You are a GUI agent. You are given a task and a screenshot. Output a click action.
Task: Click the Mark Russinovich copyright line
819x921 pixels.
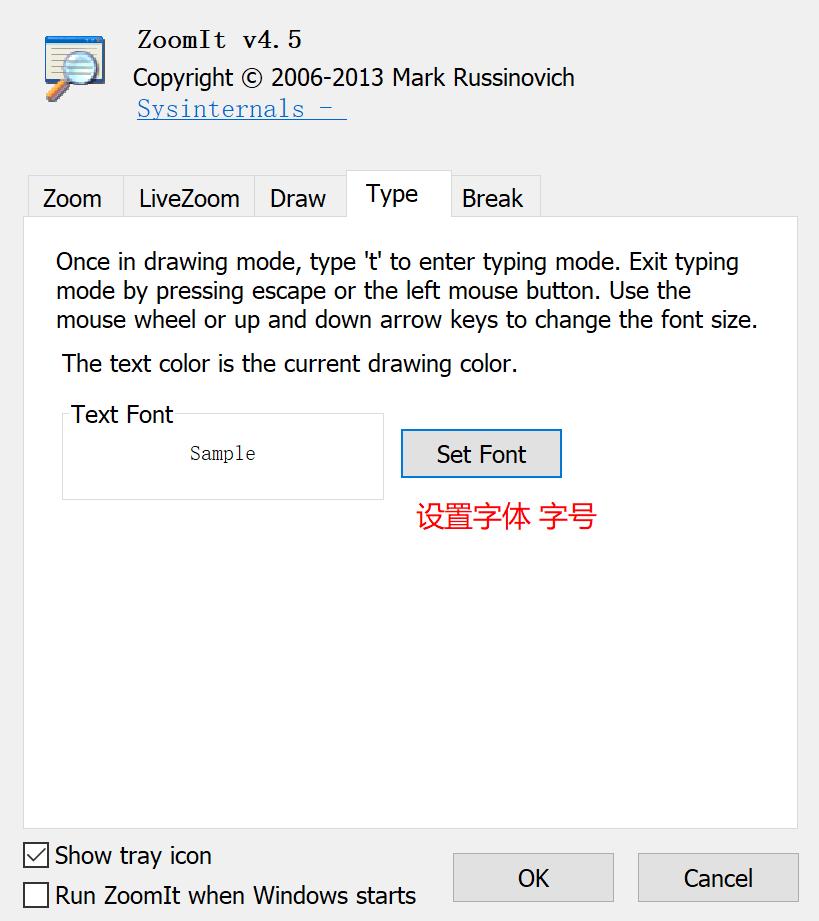click(x=353, y=77)
